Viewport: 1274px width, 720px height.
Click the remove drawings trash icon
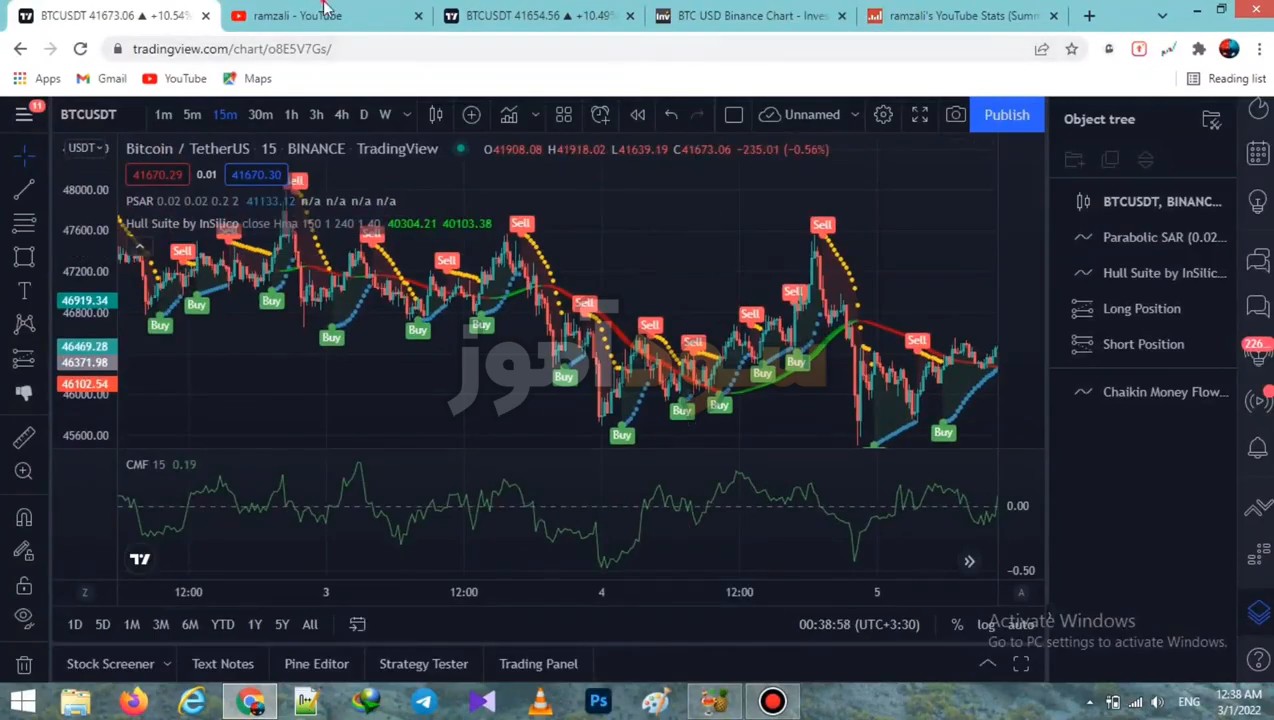24,664
